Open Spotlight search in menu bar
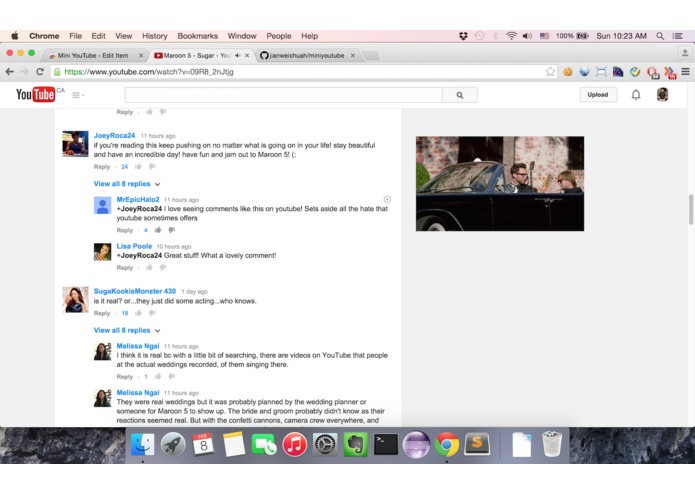695x494 pixels. pyautogui.click(x=660, y=36)
